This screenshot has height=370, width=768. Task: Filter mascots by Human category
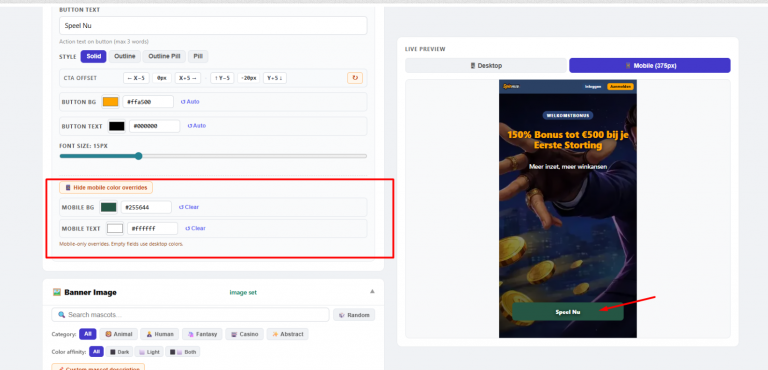point(160,334)
